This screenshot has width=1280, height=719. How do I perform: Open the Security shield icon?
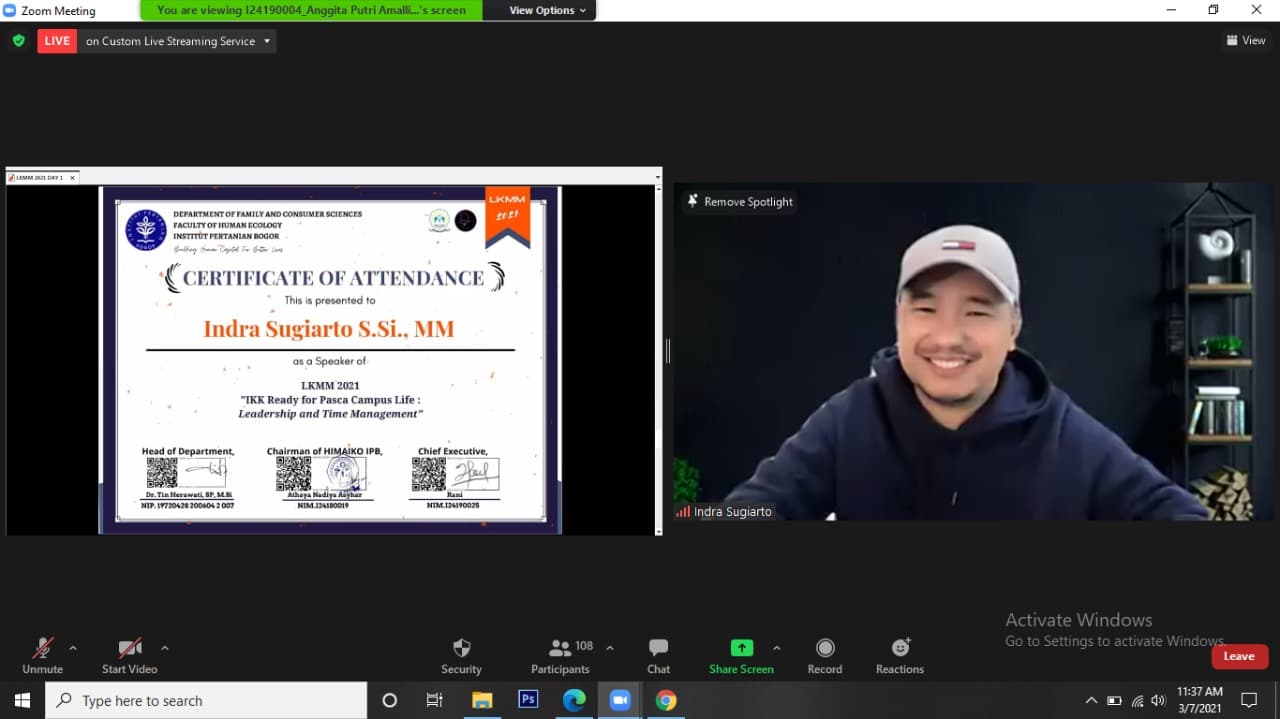coord(461,648)
